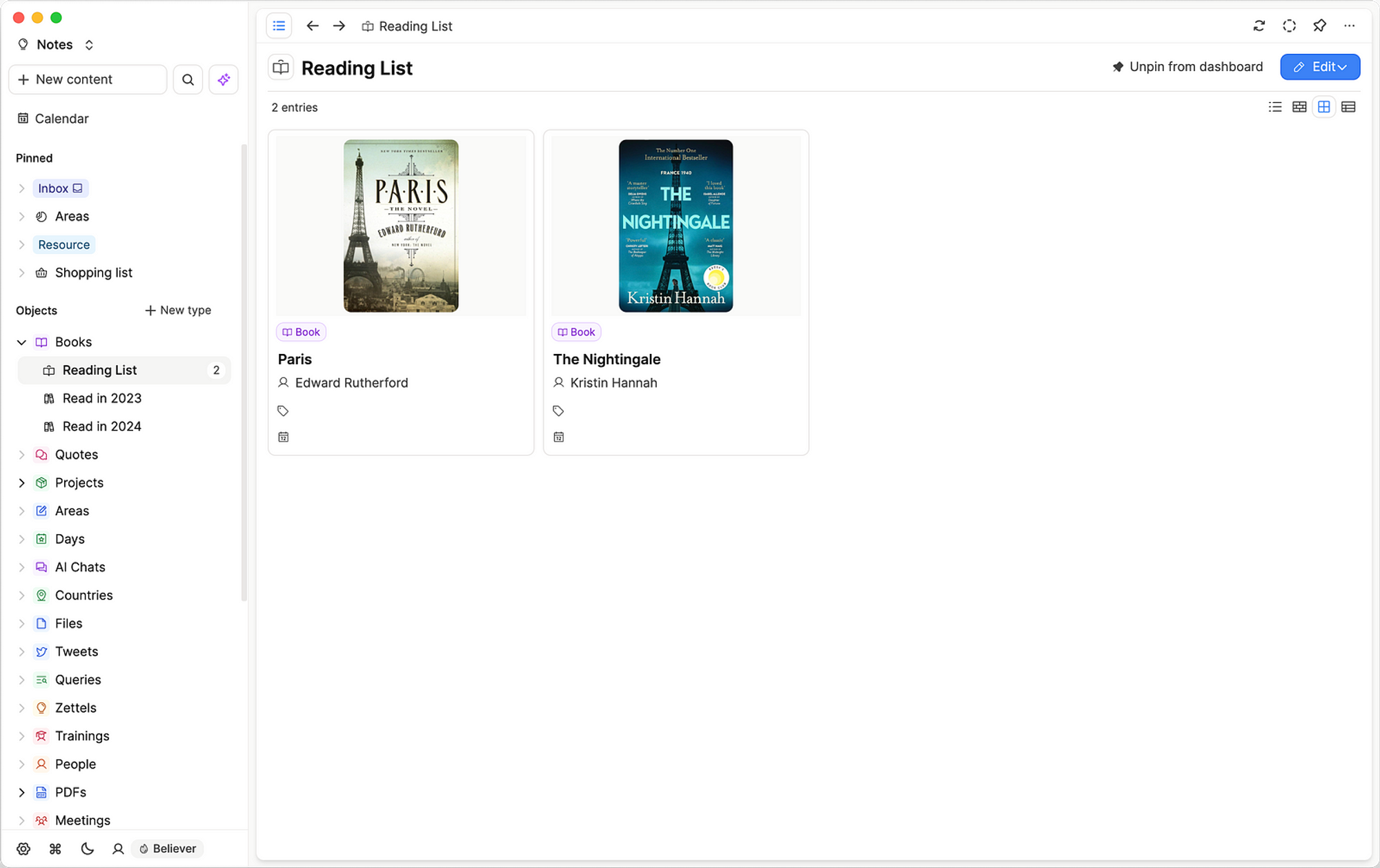
Task: Open the user account icon
Action: 118,849
